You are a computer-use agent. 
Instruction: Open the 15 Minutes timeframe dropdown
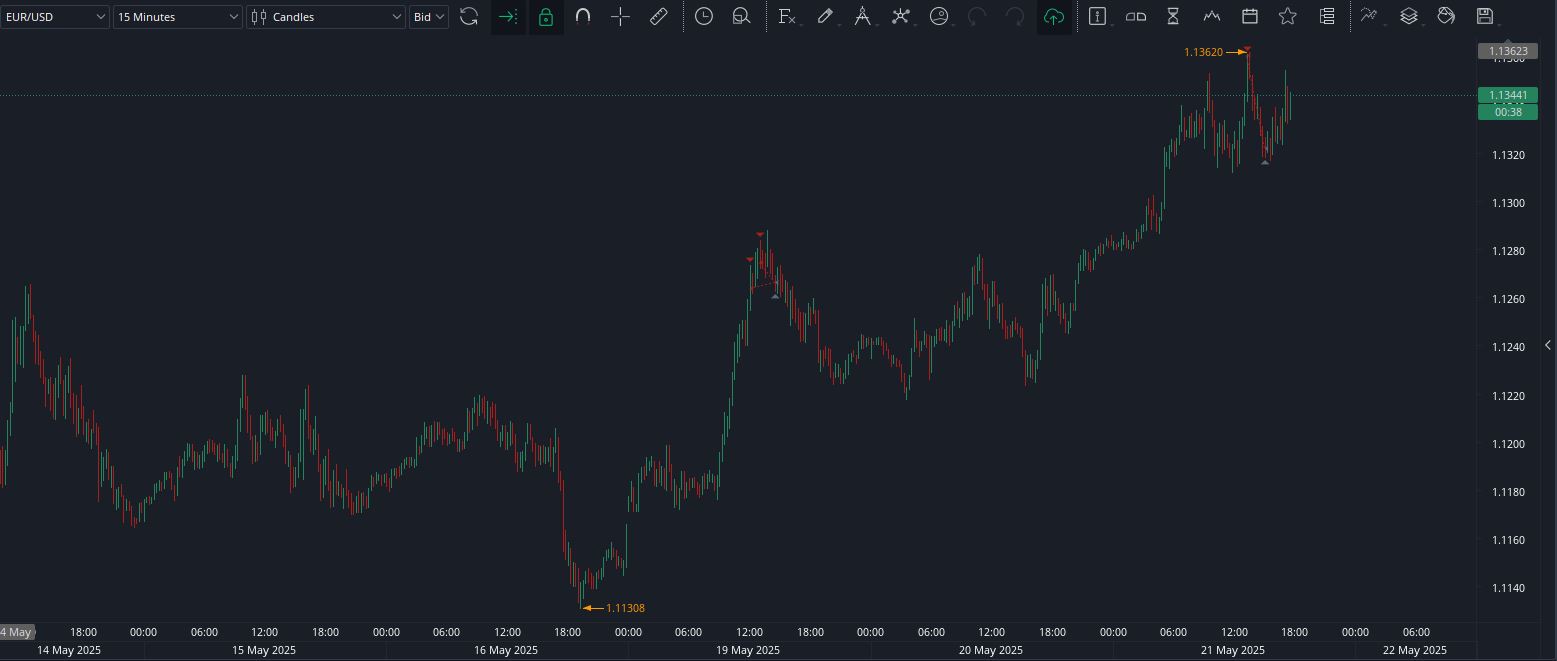click(x=178, y=17)
